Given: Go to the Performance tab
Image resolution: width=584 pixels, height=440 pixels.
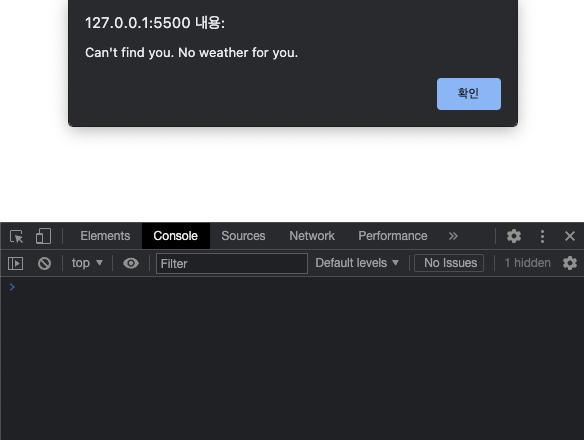Looking at the screenshot, I should [393, 236].
